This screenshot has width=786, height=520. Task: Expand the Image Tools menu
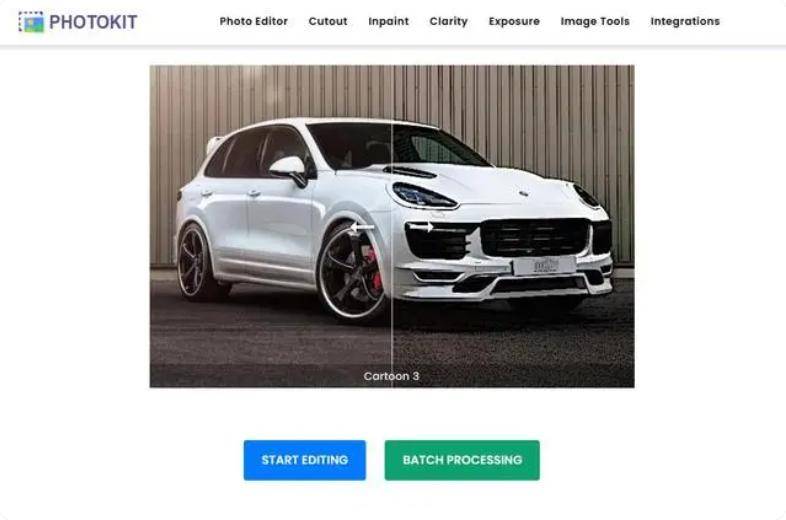tap(595, 22)
